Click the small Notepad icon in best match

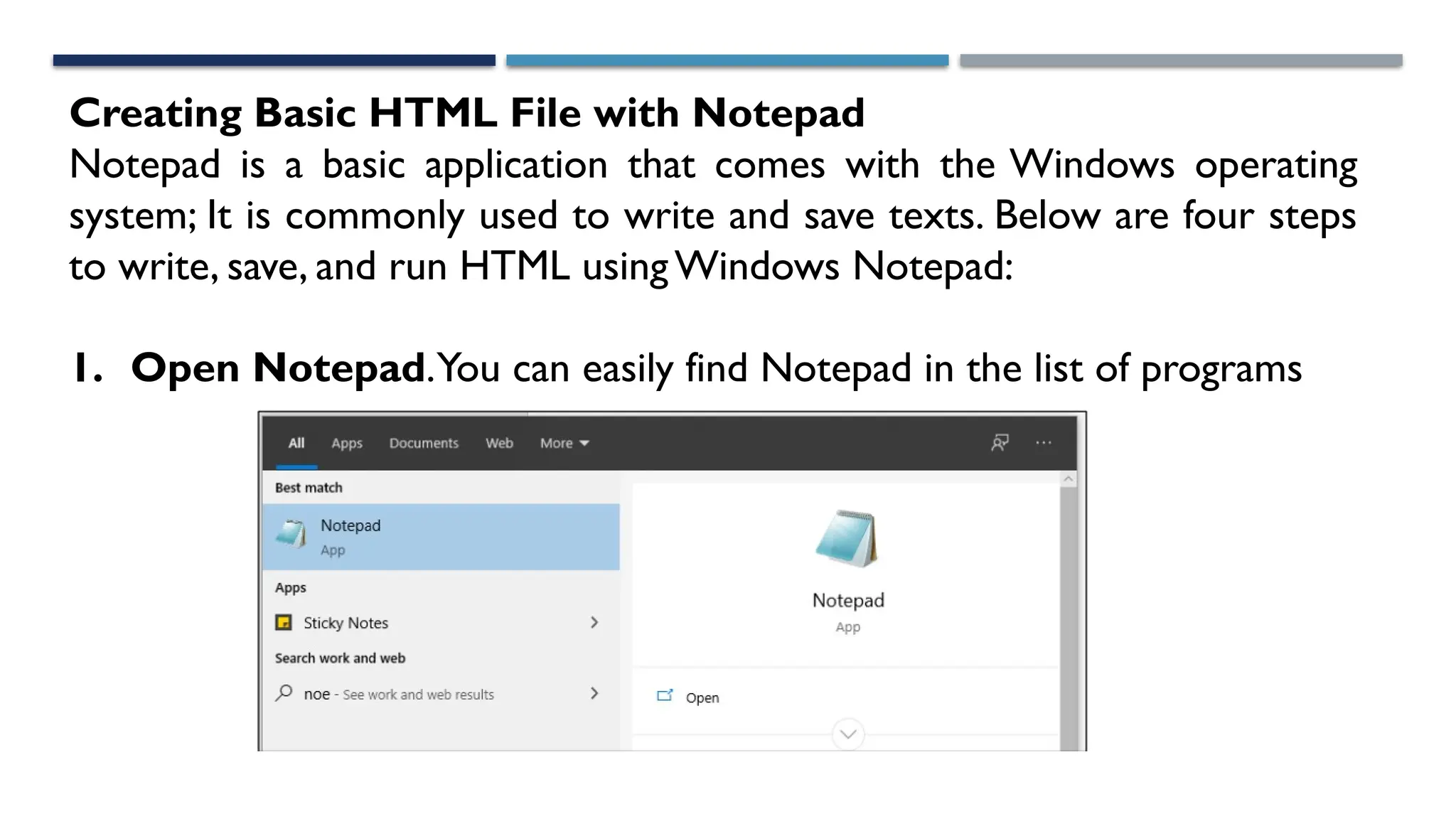291,534
